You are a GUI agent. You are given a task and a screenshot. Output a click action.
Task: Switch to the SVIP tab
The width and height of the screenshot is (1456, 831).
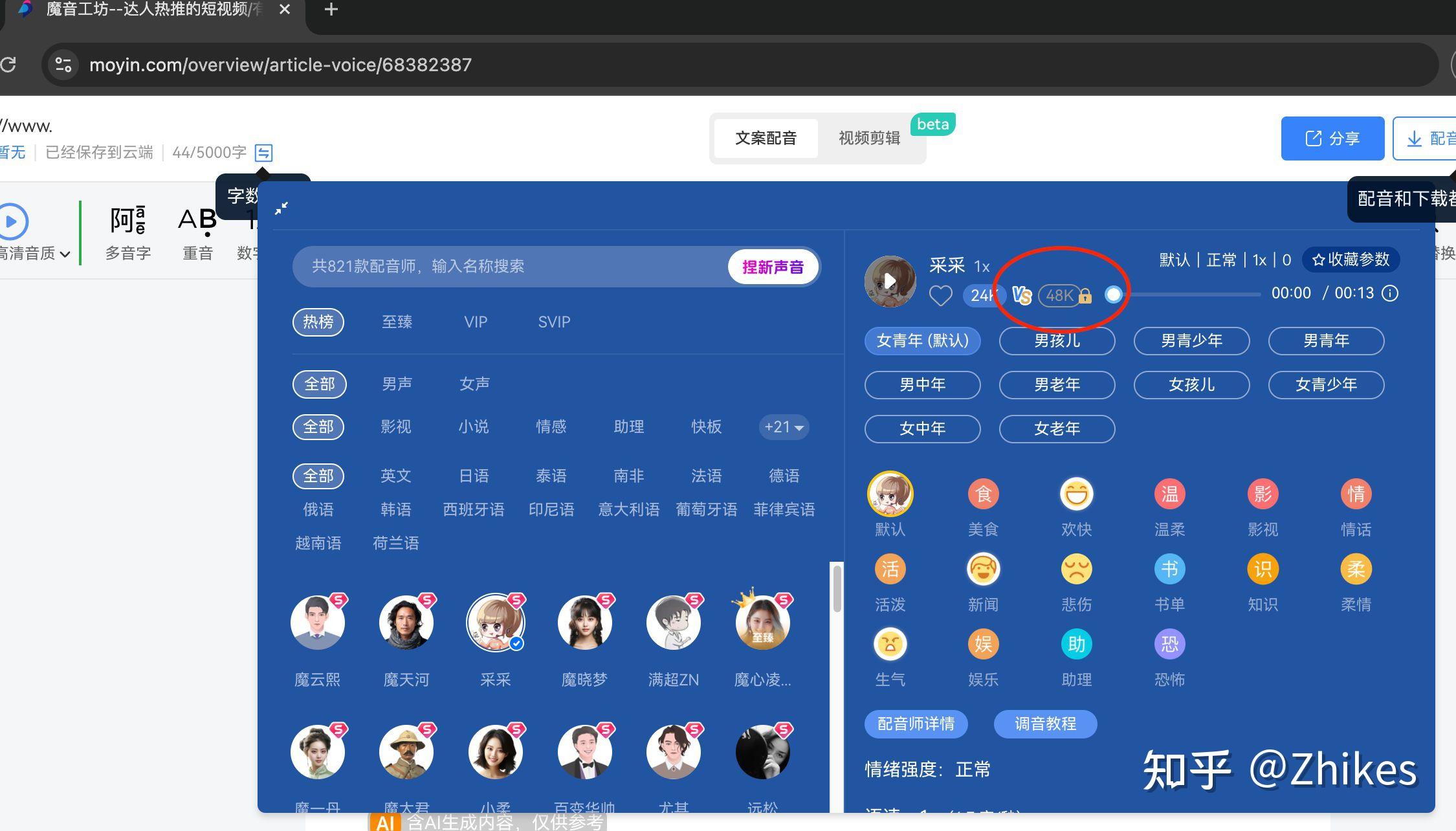click(x=554, y=322)
